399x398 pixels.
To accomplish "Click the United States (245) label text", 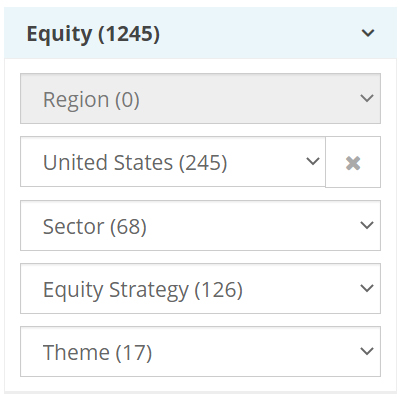I will pyautogui.click(x=135, y=163).
